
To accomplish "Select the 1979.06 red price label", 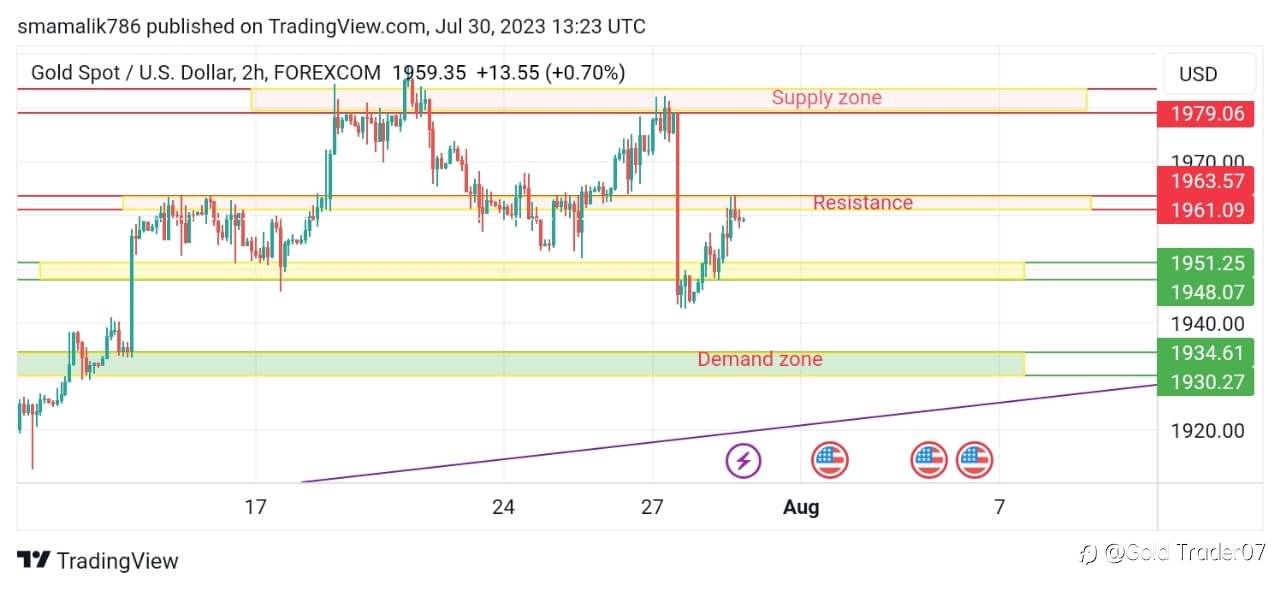I will tap(1205, 113).
